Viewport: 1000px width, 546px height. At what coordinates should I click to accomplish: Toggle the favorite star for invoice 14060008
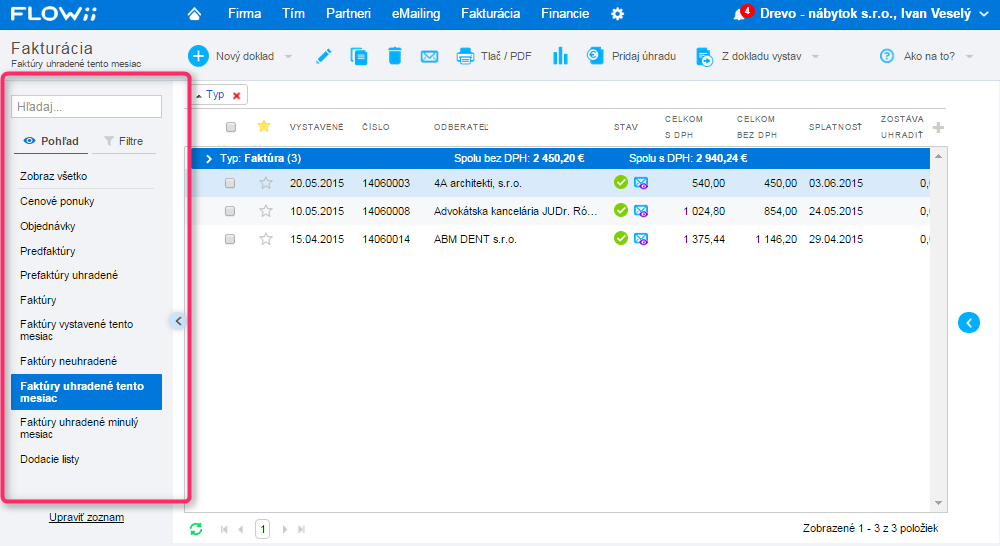266,211
